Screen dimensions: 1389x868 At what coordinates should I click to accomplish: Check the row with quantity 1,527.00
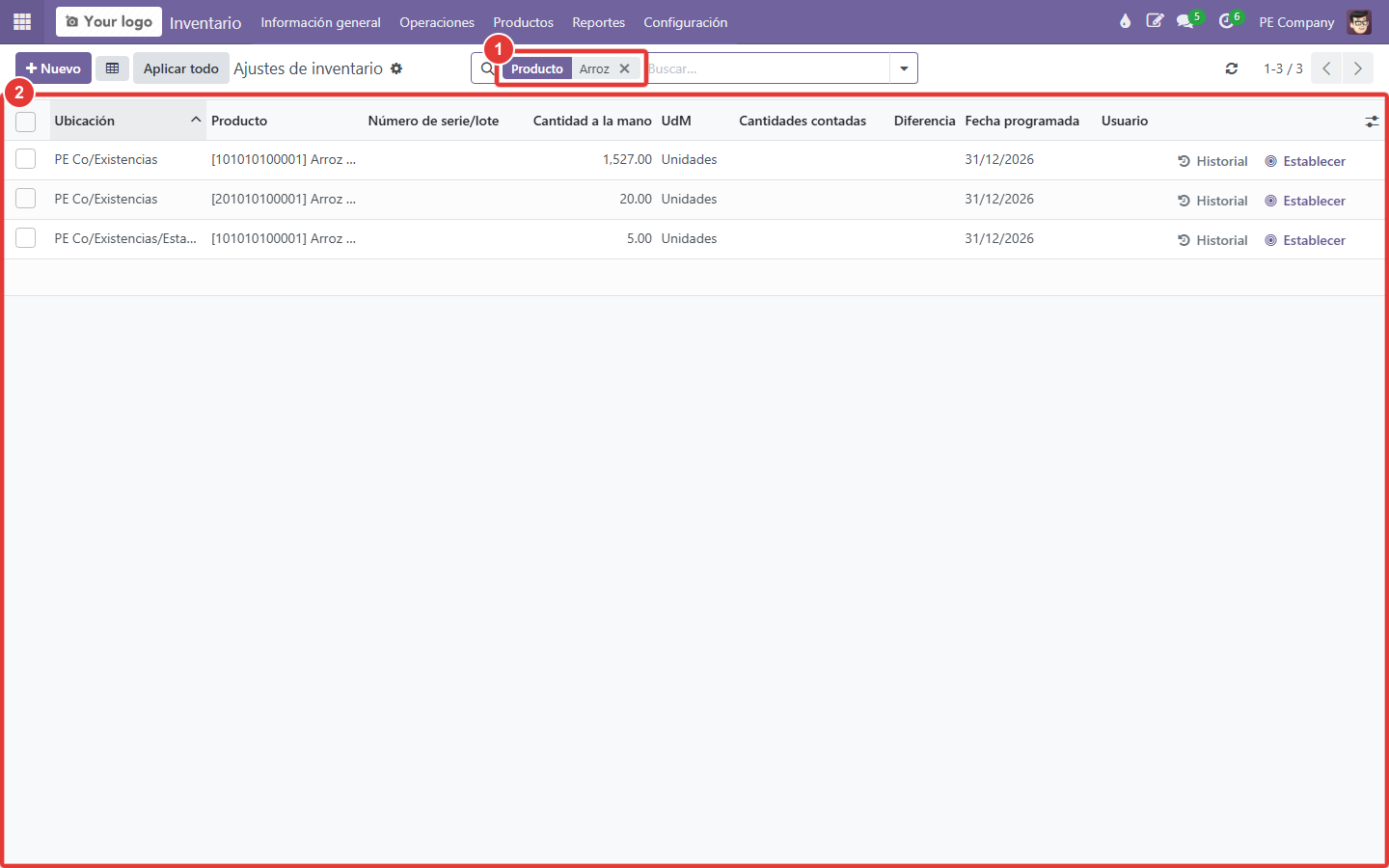tap(26, 159)
